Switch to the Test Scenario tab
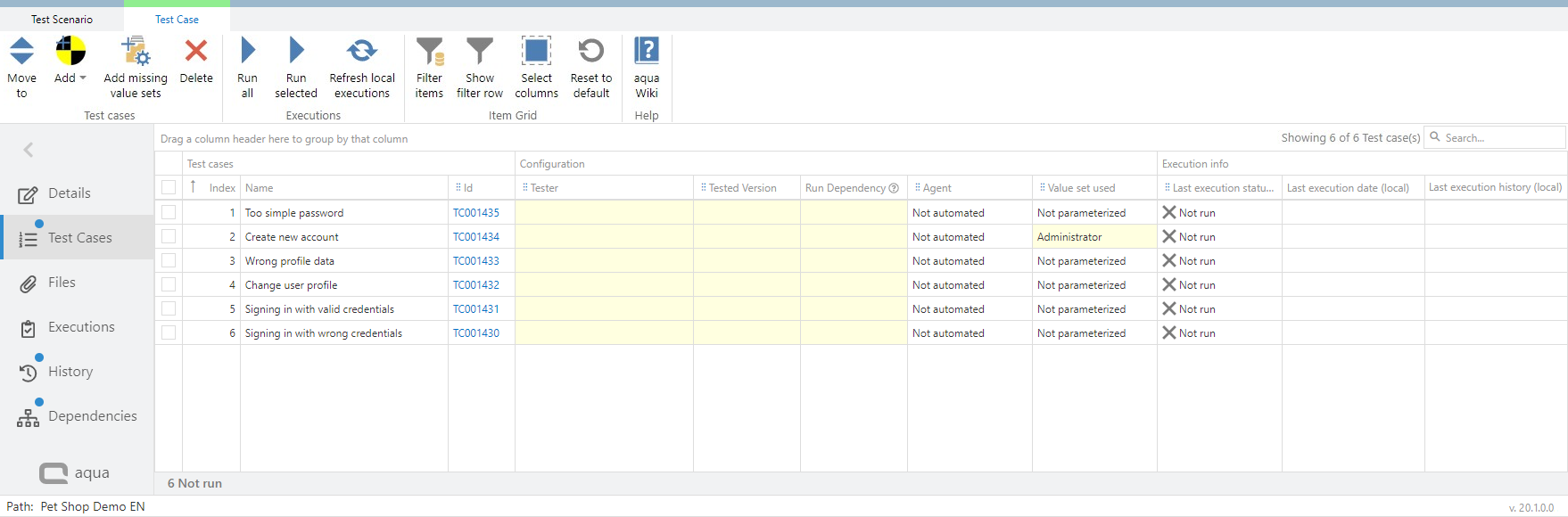The image size is (1568, 517). click(x=62, y=20)
